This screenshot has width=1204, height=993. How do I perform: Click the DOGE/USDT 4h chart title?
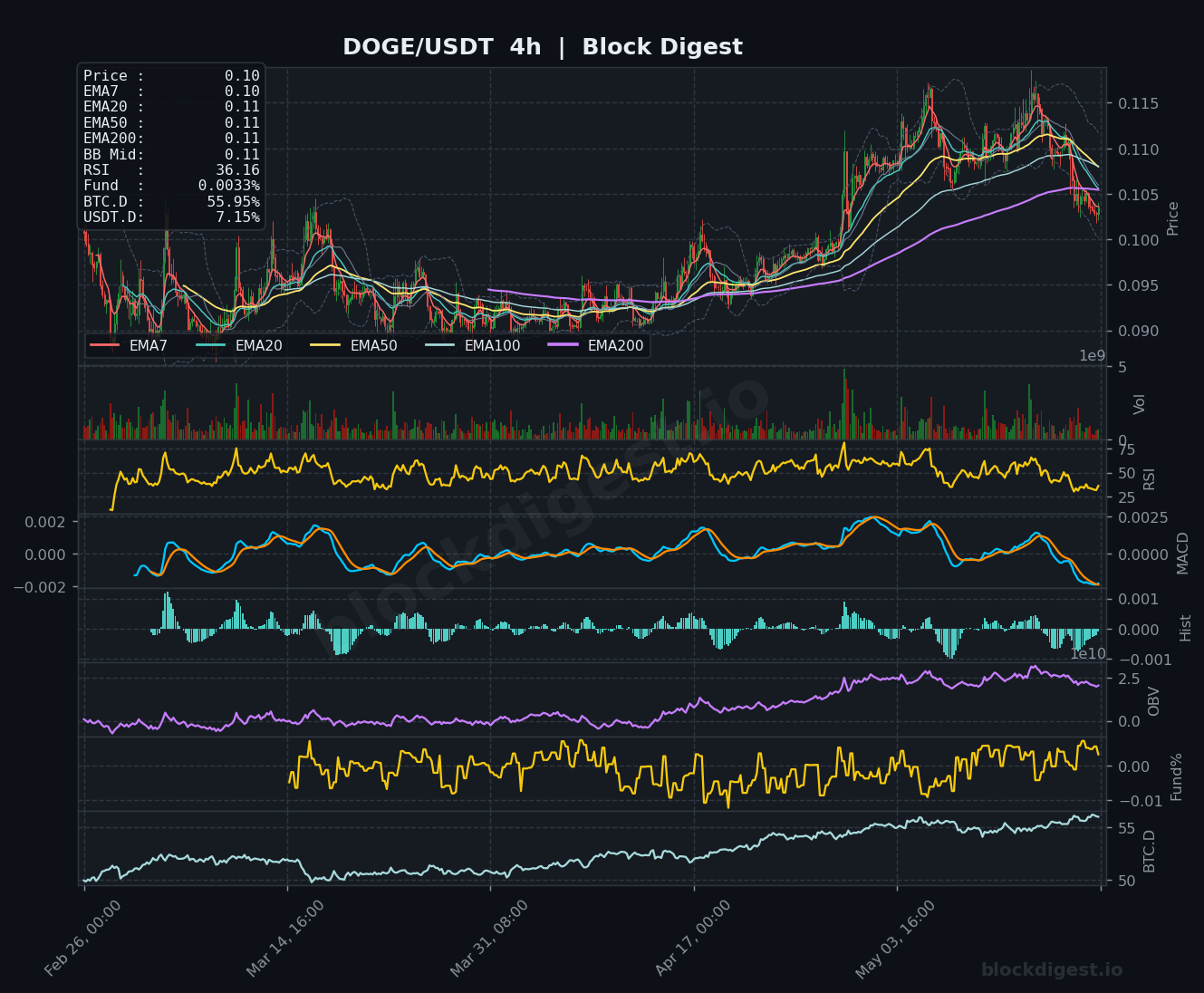(x=543, y=47)
